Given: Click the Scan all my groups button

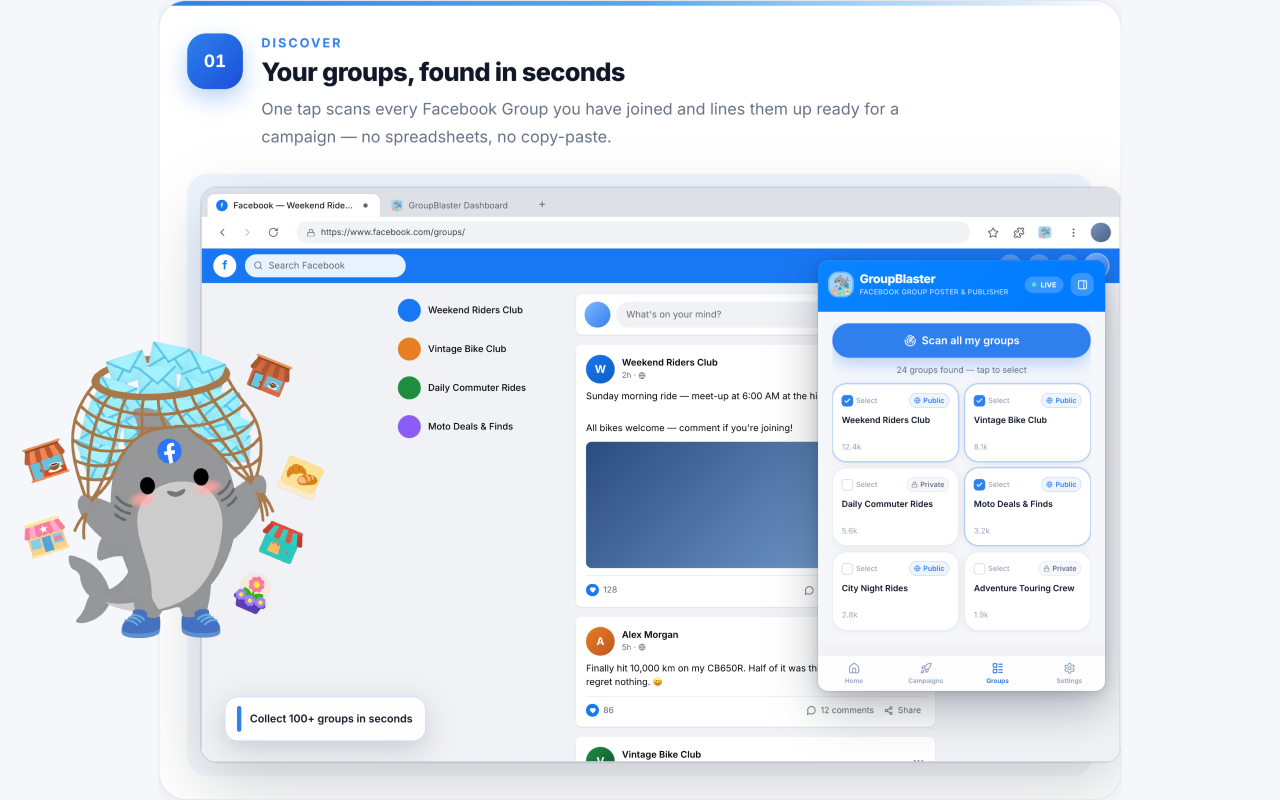Looking at the screenshot, I should click(x=961, y=340).
